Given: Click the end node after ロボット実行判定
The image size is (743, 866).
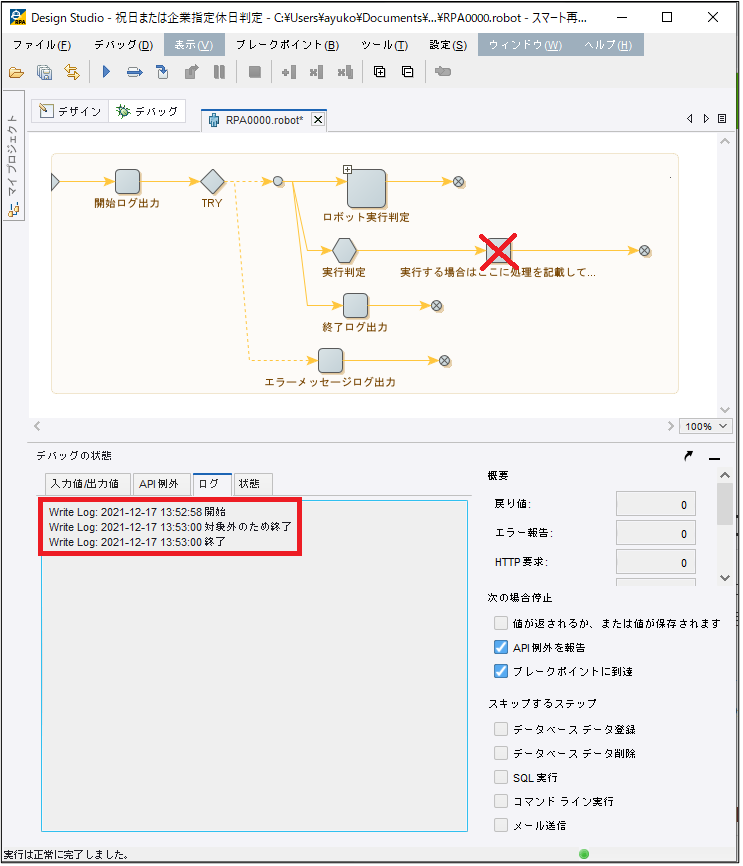Looking at the screenshot, I should (x=459, y=182).
